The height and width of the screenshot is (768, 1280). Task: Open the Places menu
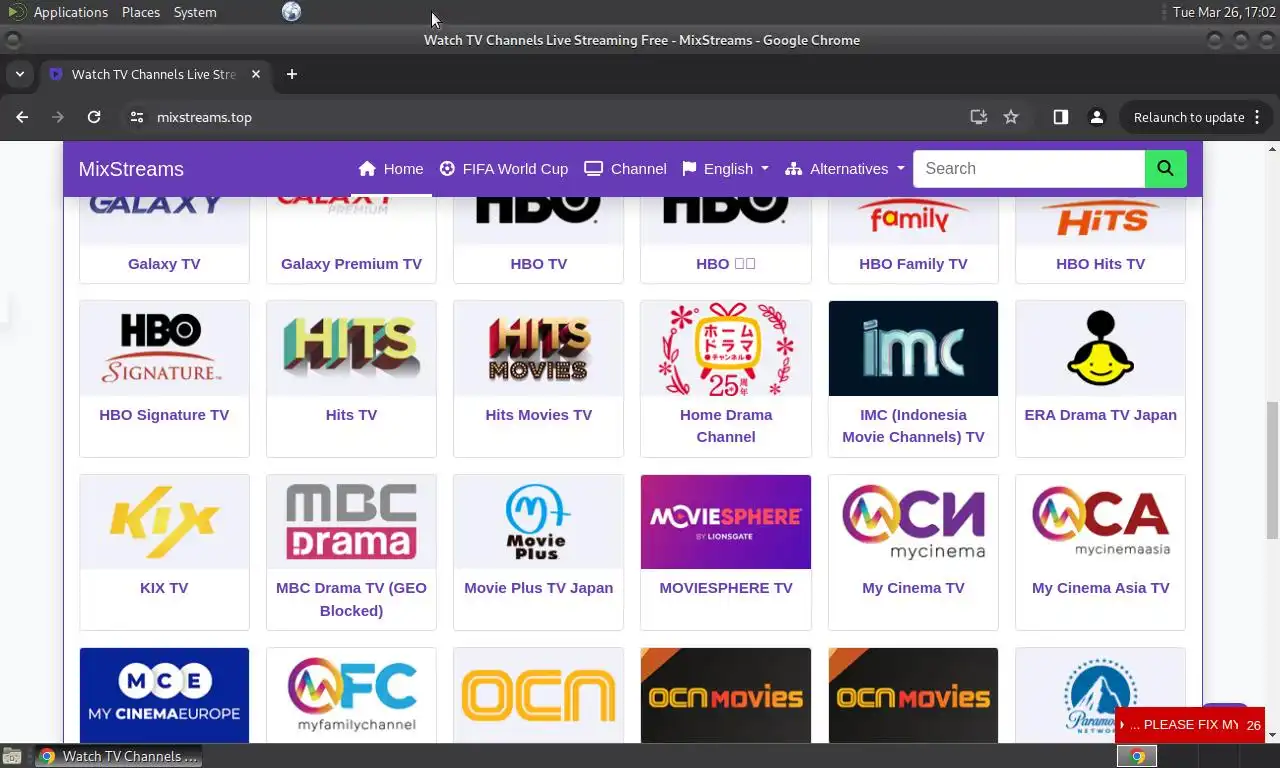pos(141,12)
